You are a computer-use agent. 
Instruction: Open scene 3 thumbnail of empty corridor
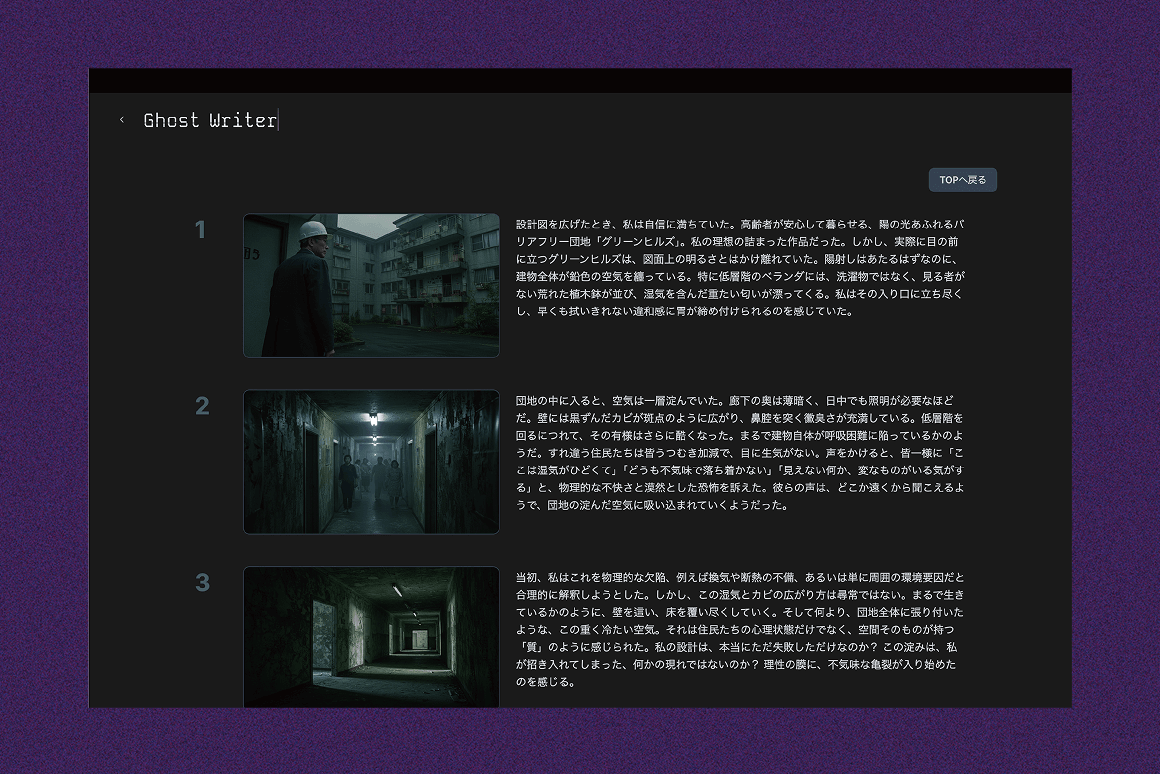click(x=371, y=637)
